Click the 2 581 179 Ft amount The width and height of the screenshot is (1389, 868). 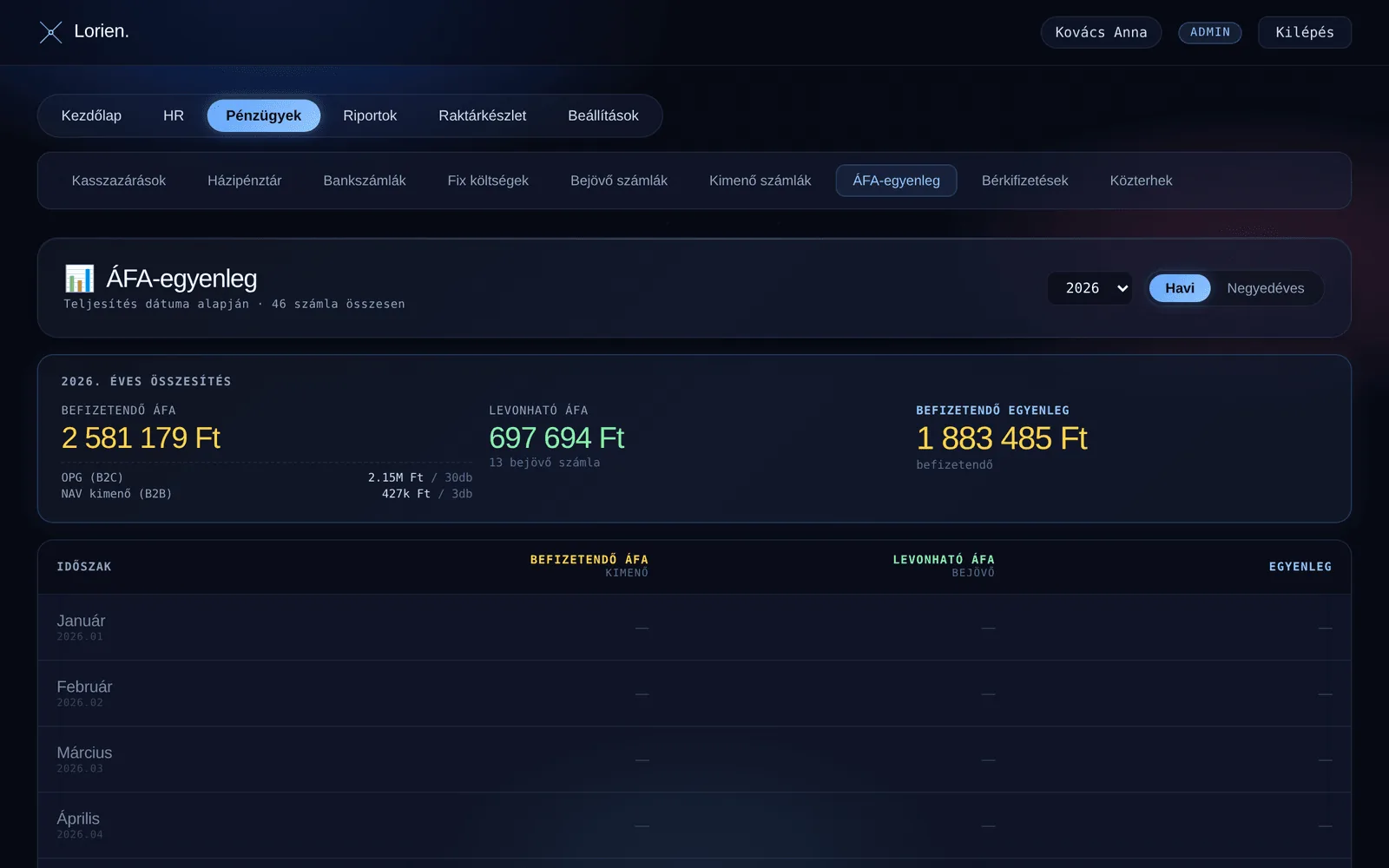[x=141, y=437]
